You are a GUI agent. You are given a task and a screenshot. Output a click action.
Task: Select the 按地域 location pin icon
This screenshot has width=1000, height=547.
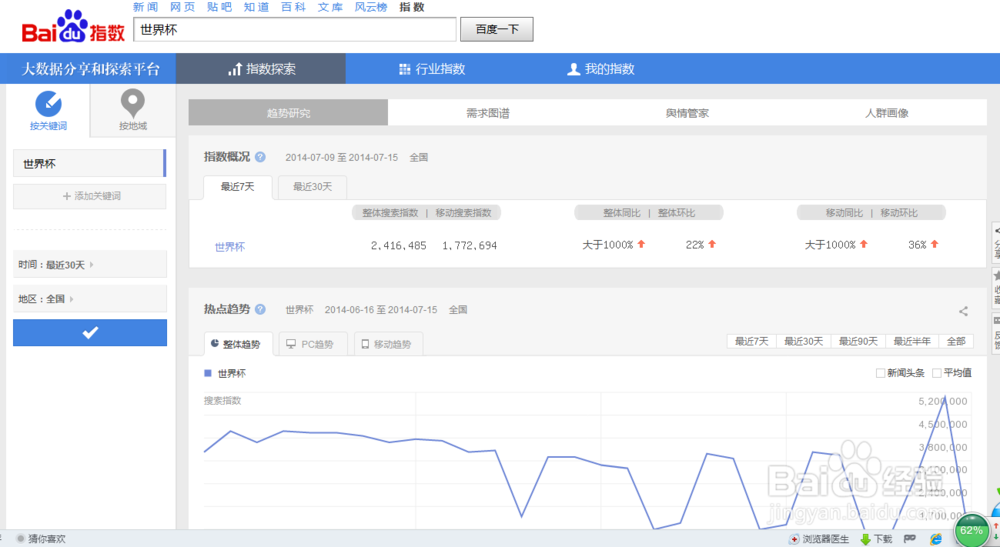(x=133, y=103)
